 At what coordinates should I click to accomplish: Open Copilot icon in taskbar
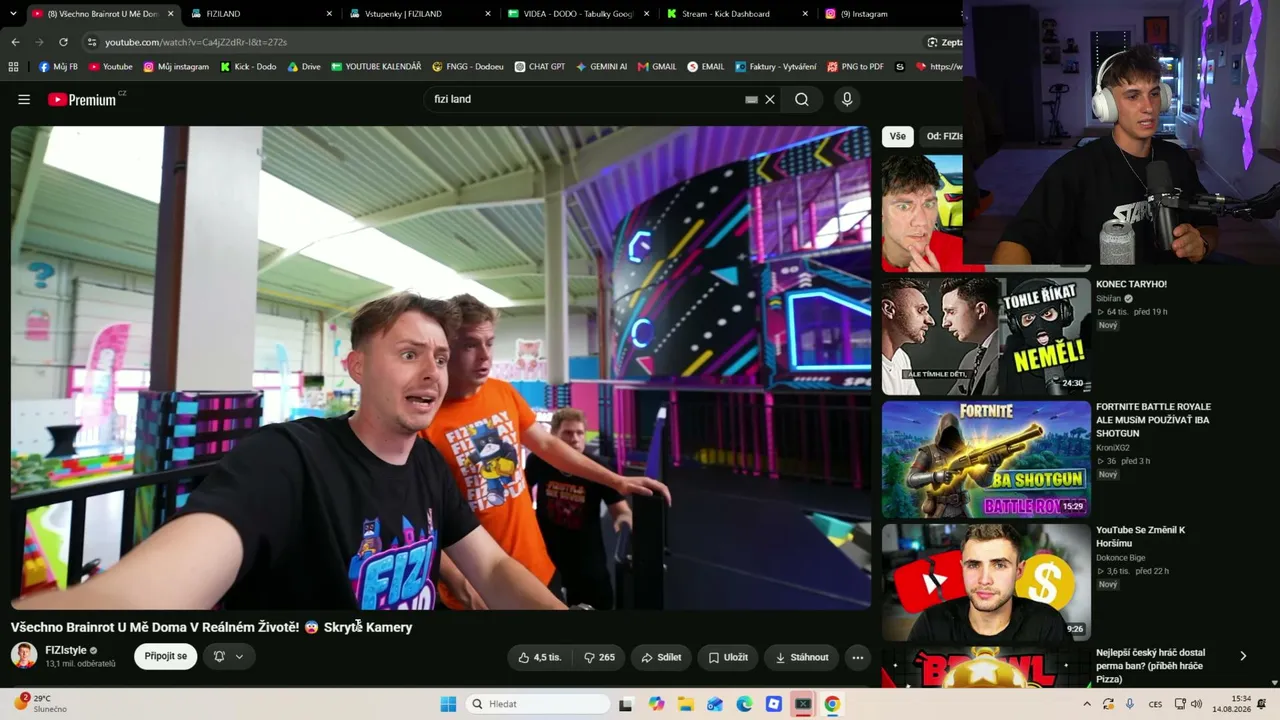[656, 704]
